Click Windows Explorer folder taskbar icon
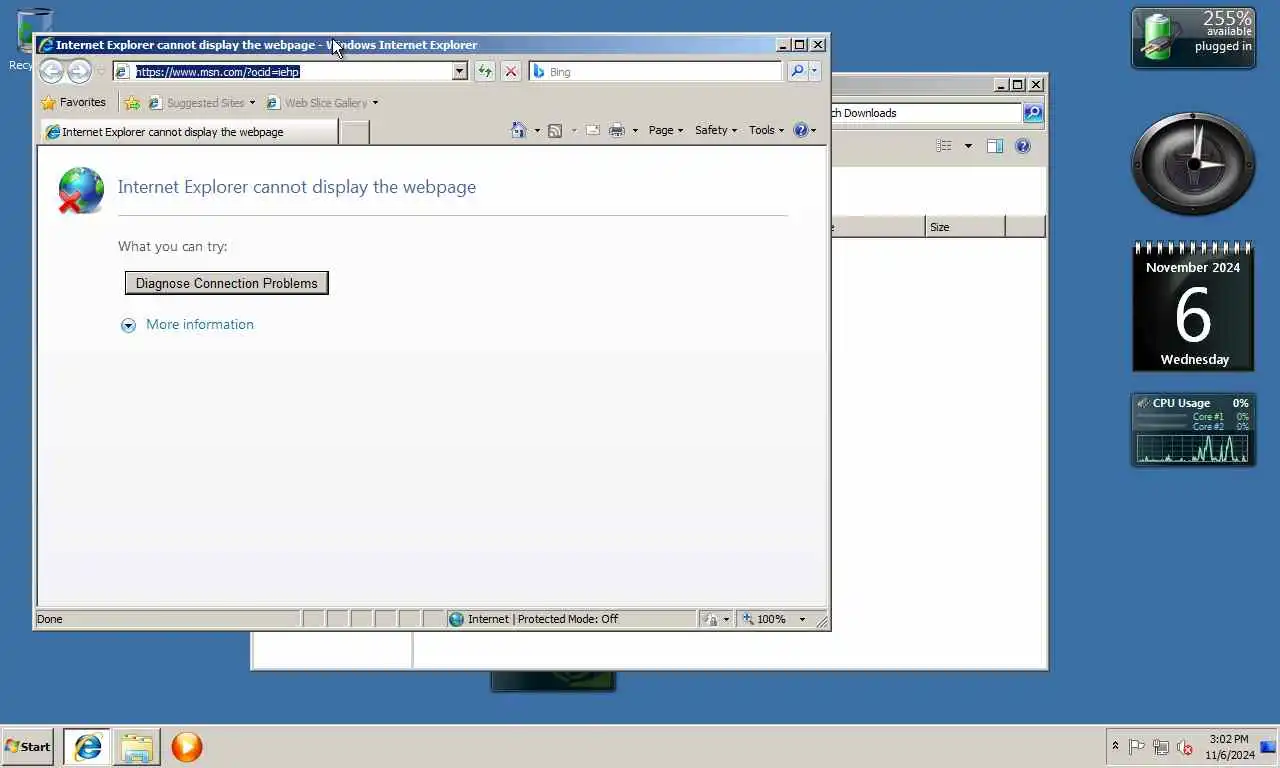Screen dimensions: 1280x768 coord(137,746)
